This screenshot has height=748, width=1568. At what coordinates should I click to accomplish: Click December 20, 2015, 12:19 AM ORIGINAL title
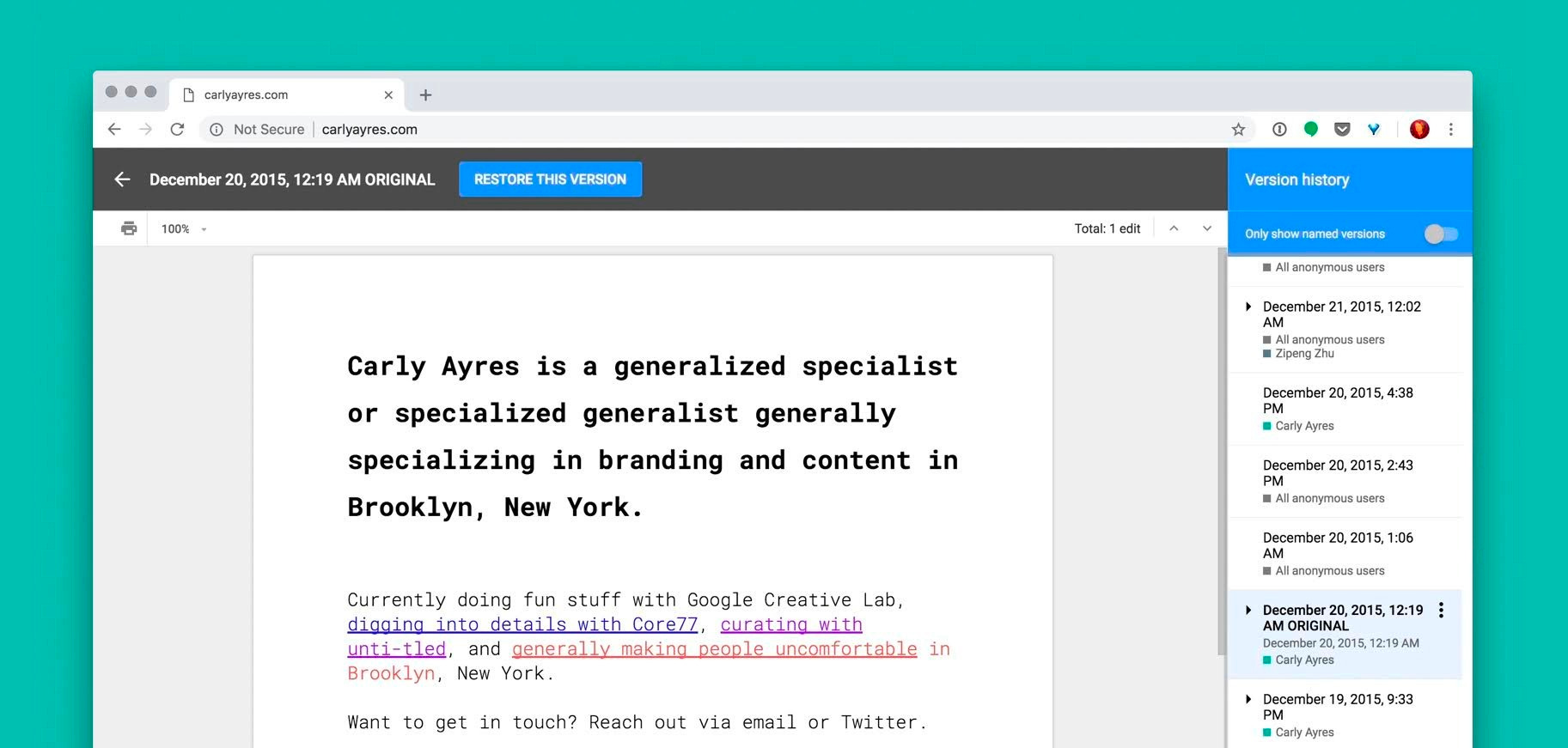[1343, 618]
